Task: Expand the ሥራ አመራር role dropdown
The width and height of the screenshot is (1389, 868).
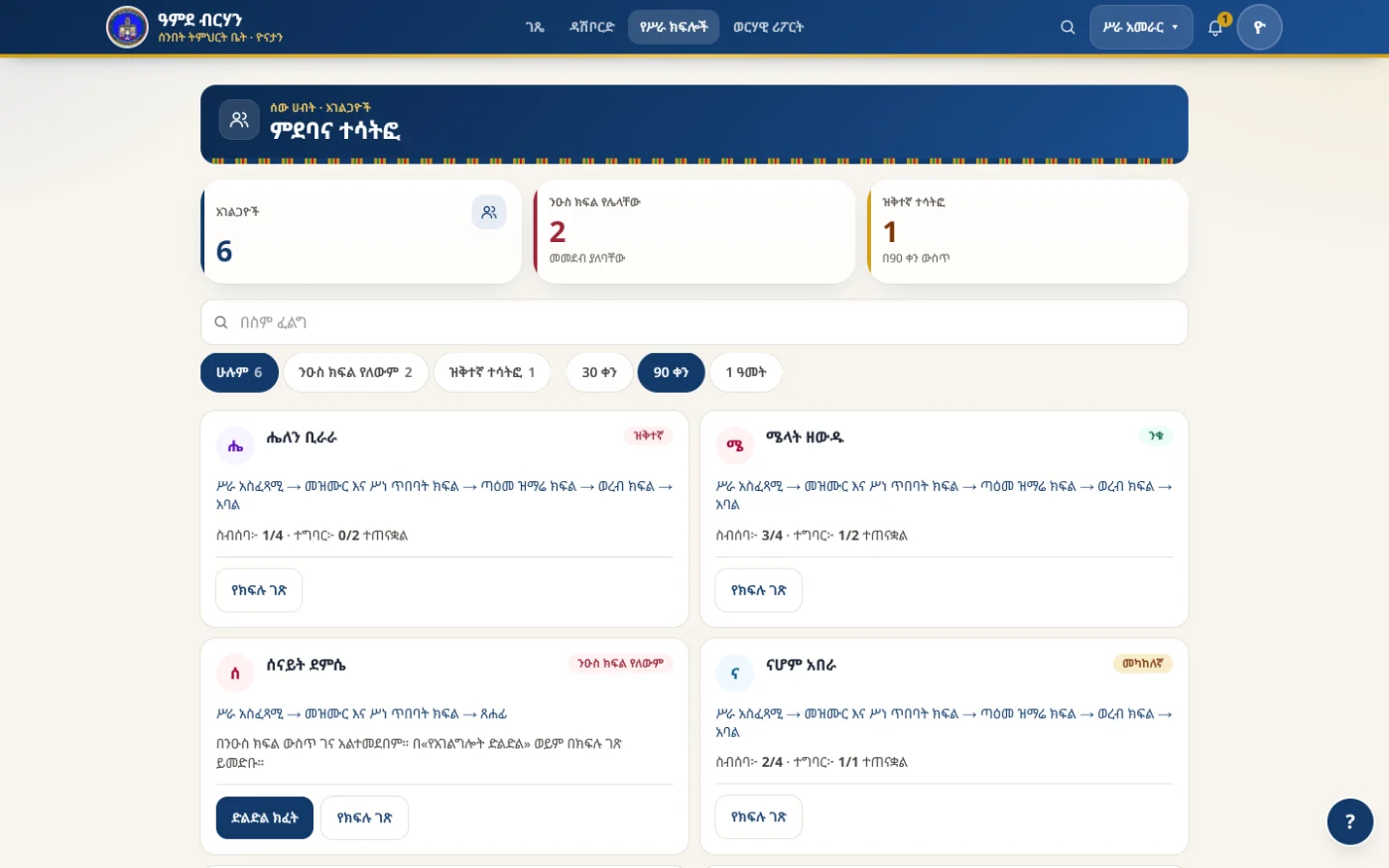Action: tap(1141, 27)
